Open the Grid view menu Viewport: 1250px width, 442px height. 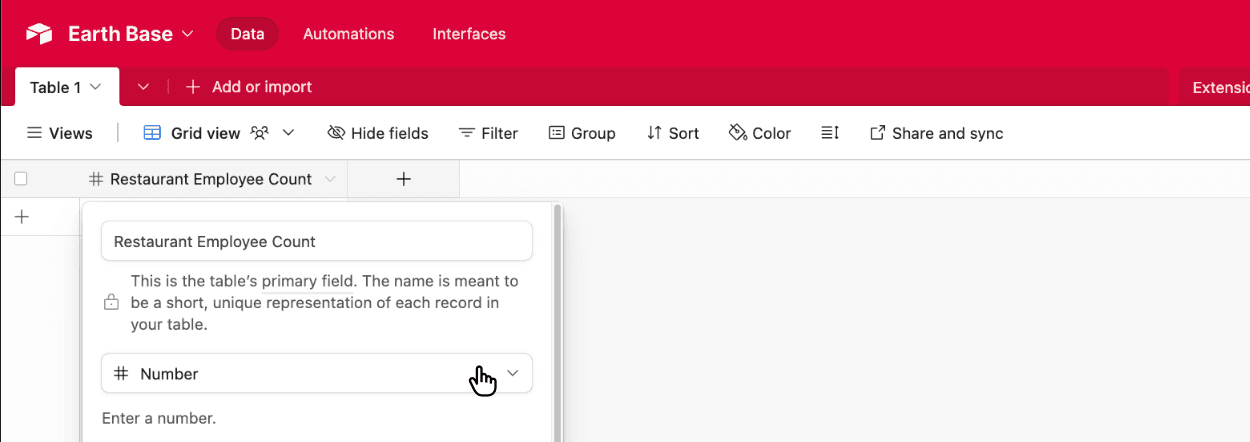219,133
